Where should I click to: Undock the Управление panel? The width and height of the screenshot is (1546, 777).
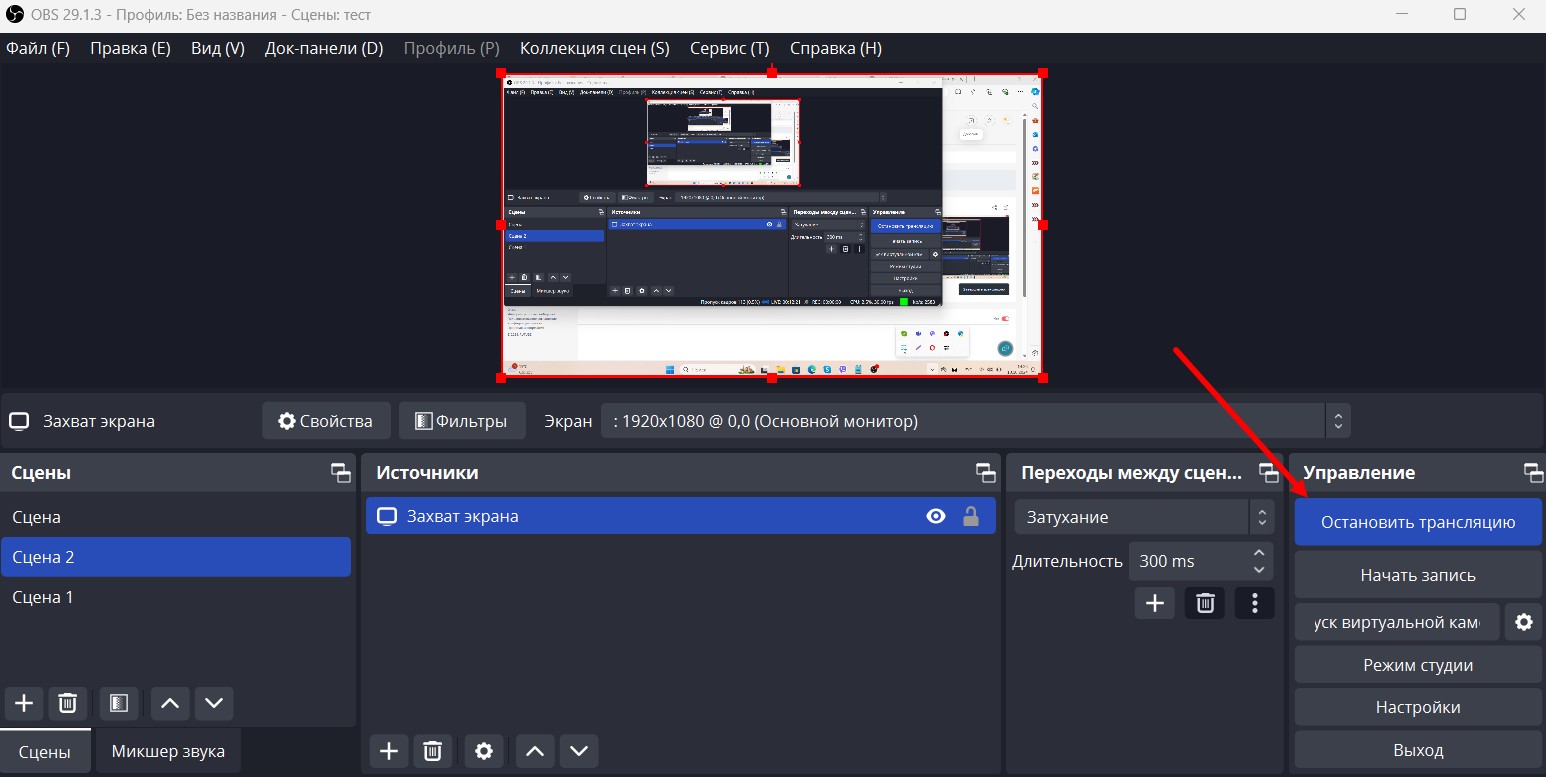1533,473
